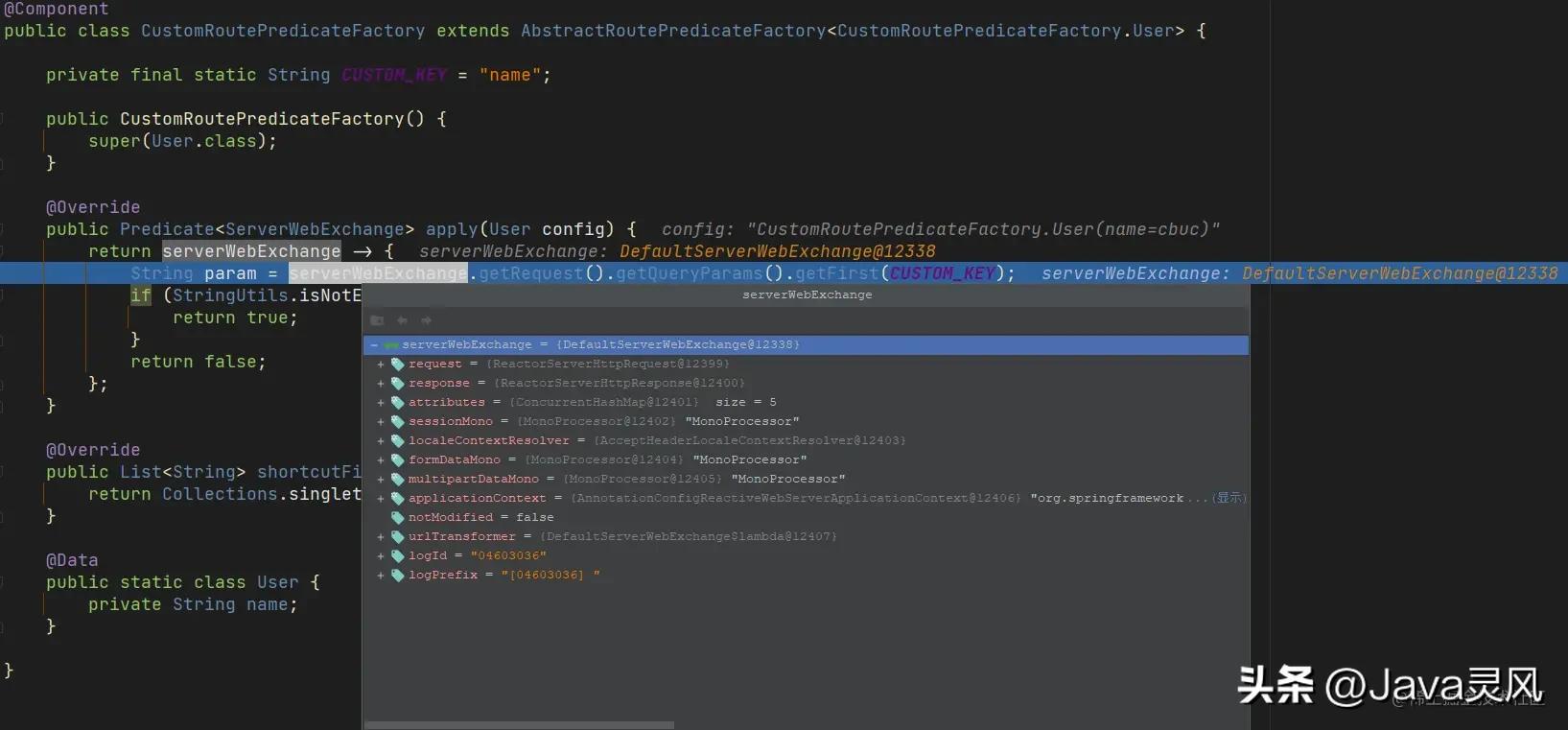Click the field tag icon for multipartDataMono
Viewport: 1568px width, 730px height.
coord(398,480)
